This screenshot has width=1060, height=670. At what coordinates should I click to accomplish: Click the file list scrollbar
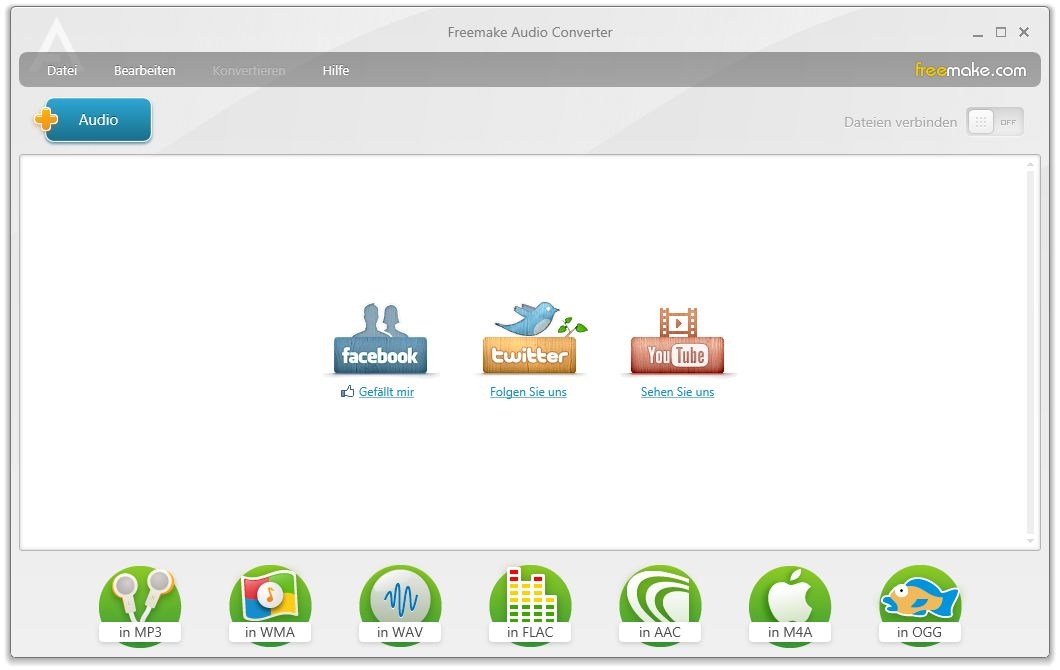coord(1030,353)
